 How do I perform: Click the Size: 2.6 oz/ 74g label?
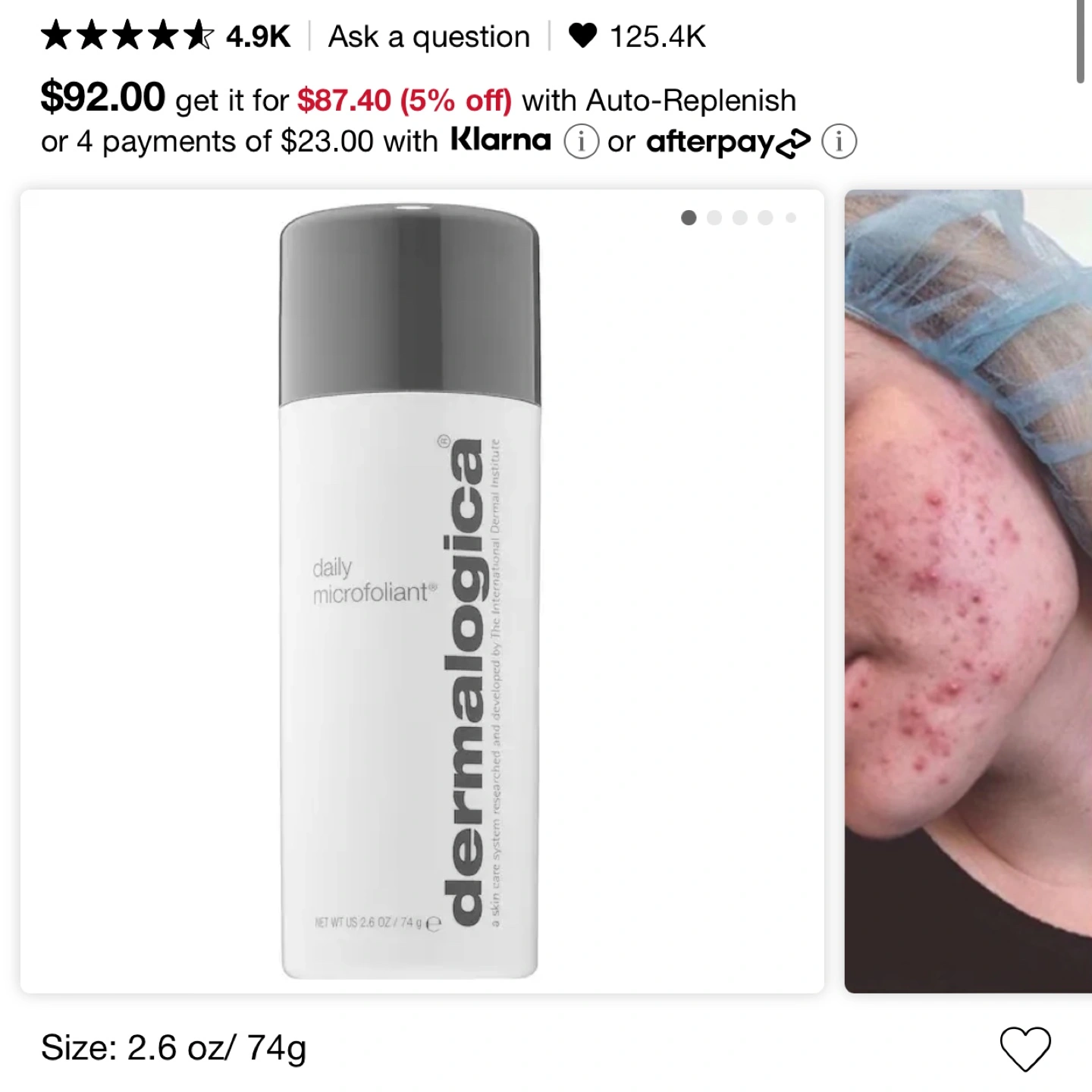click(x=174, y=1049)
